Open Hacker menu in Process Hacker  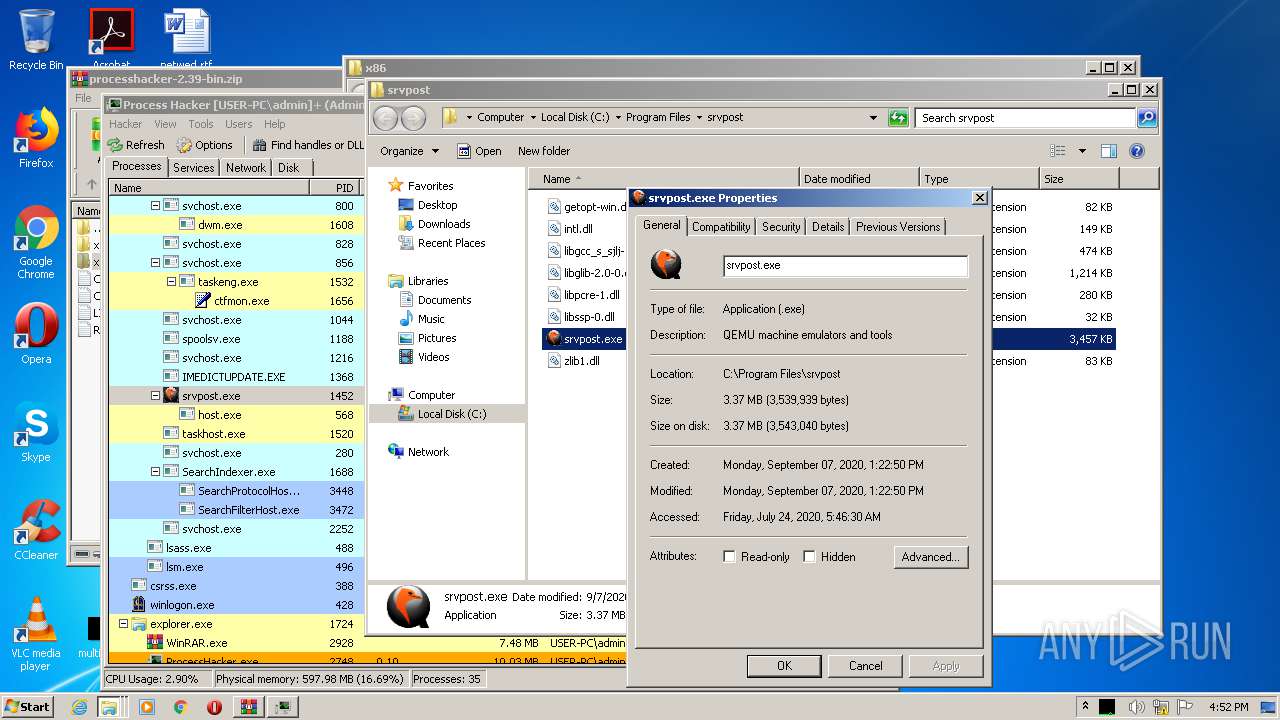click(125, 124)
